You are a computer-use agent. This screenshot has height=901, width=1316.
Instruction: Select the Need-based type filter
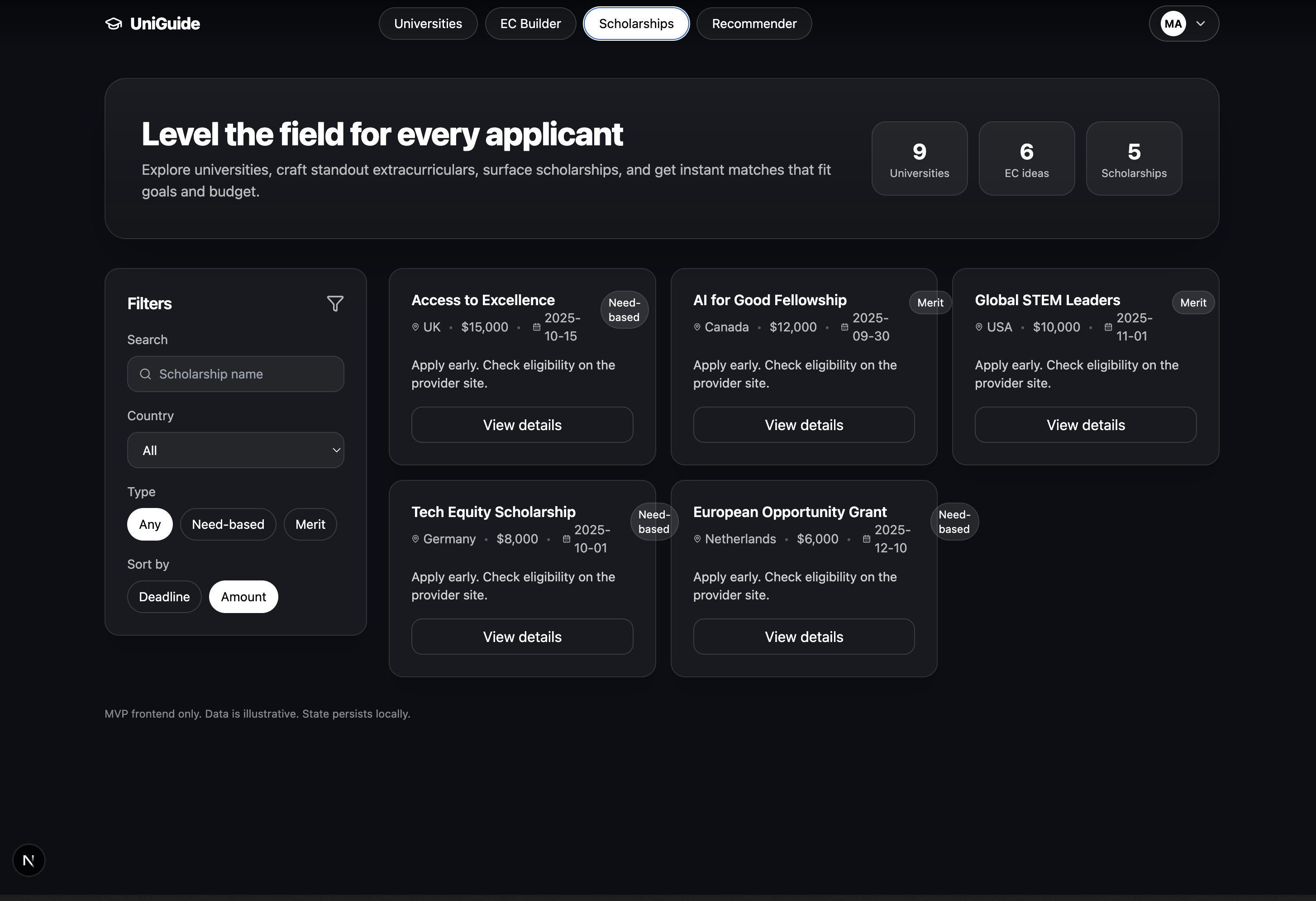pos(228,524)
